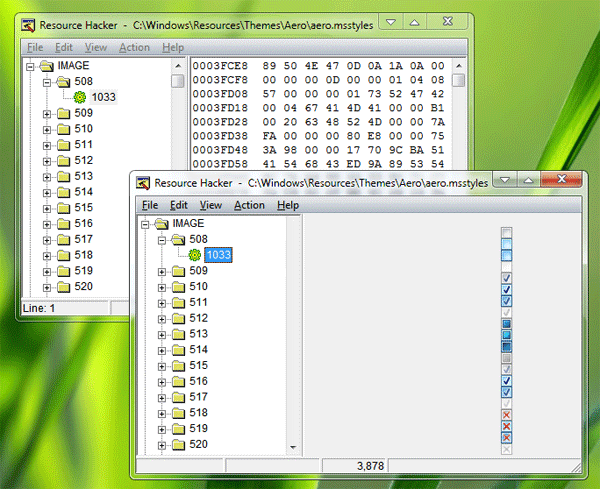Click folder icon of 513 in front window

[x=178, y=334]
